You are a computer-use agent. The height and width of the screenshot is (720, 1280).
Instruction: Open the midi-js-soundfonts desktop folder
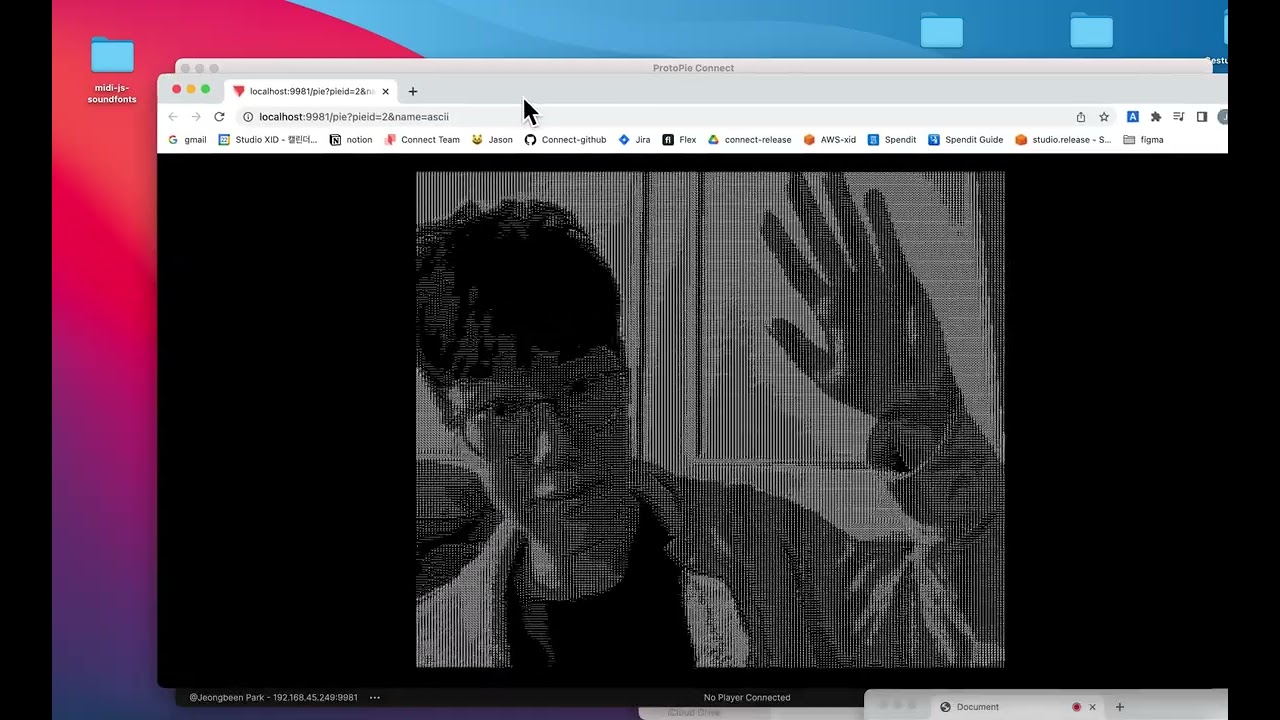pyautogui.click(x=112, y=70)
